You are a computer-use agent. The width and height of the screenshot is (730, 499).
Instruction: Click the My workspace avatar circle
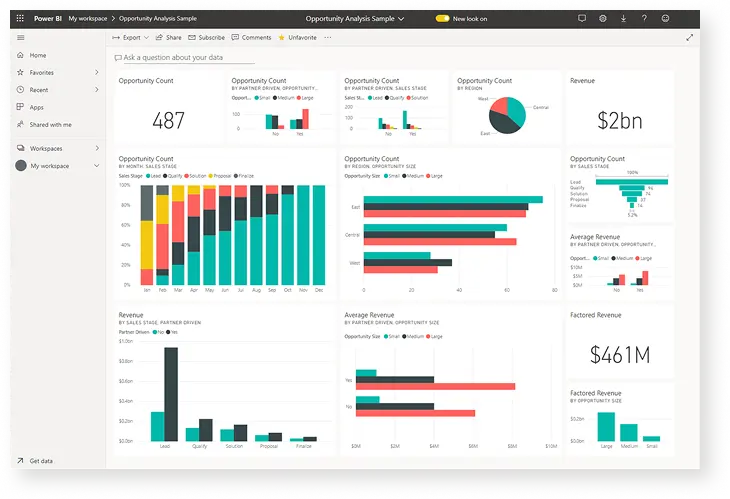[x=21, y=165]
